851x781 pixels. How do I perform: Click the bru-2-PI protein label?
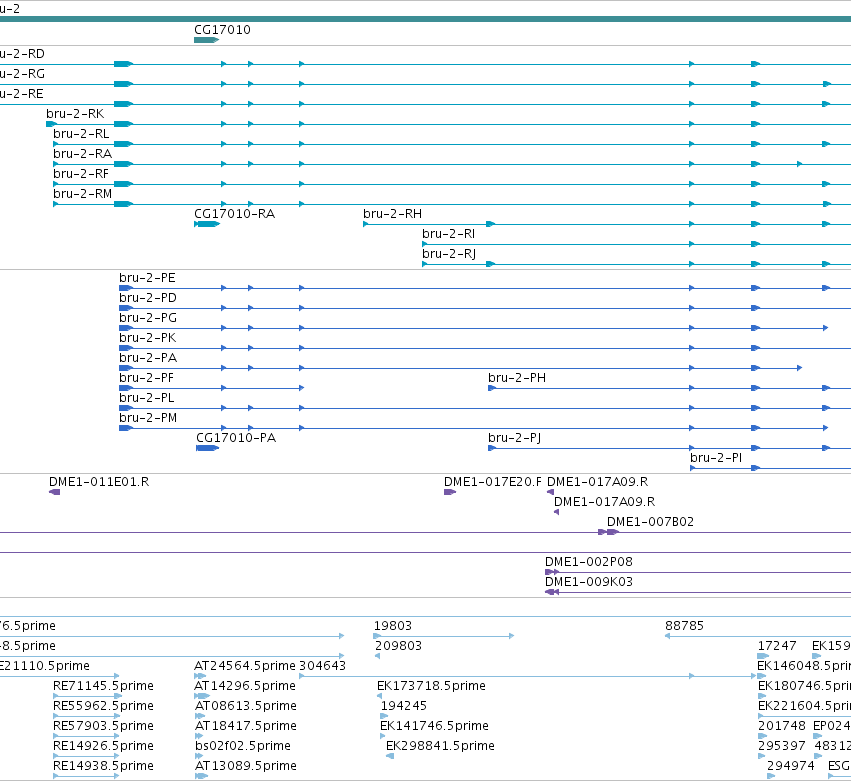tap(716, 458)
